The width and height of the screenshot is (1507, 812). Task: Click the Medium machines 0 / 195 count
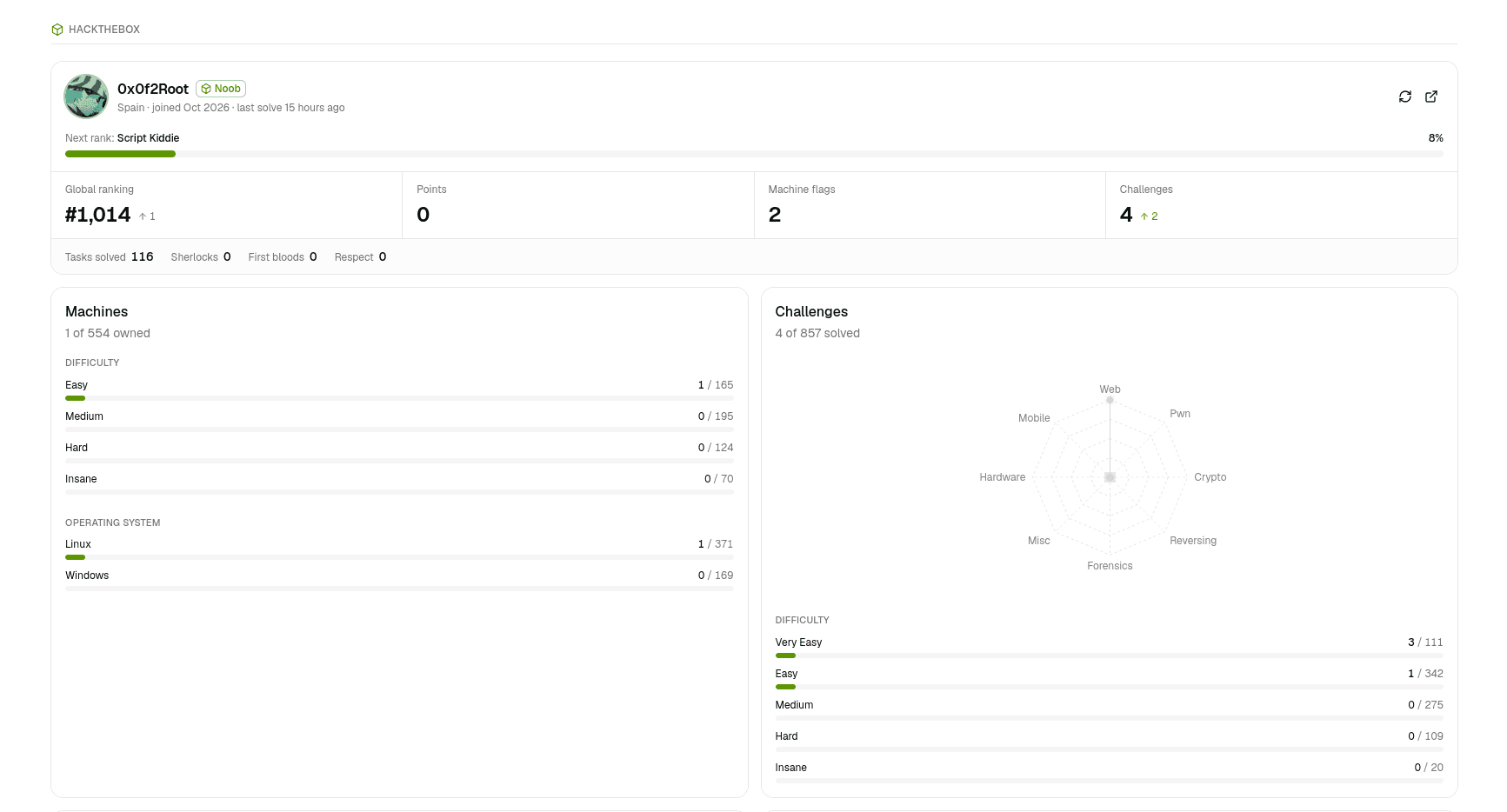point(716,416)
